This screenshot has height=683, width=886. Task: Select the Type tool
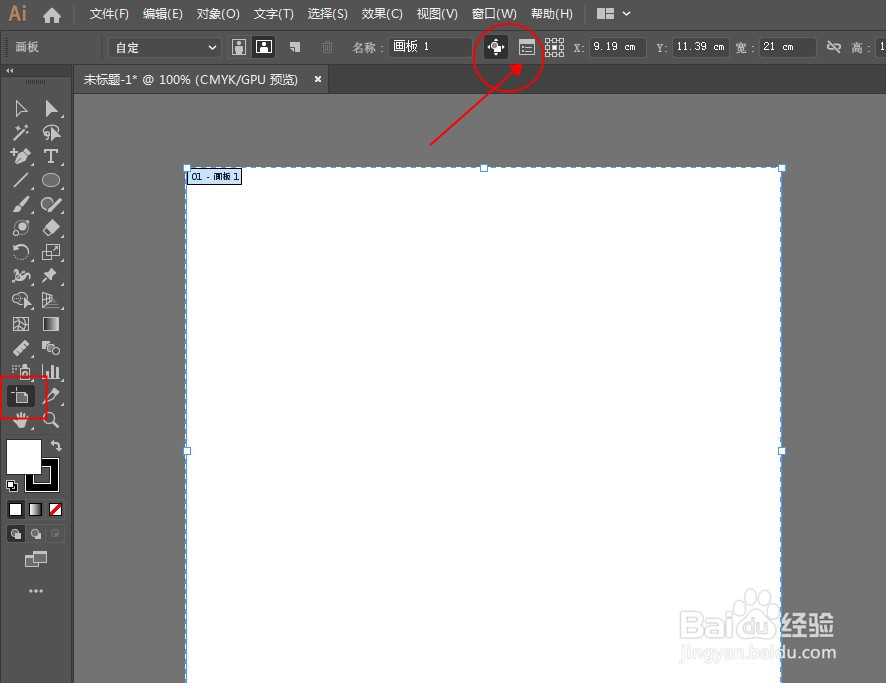[51, 156]
